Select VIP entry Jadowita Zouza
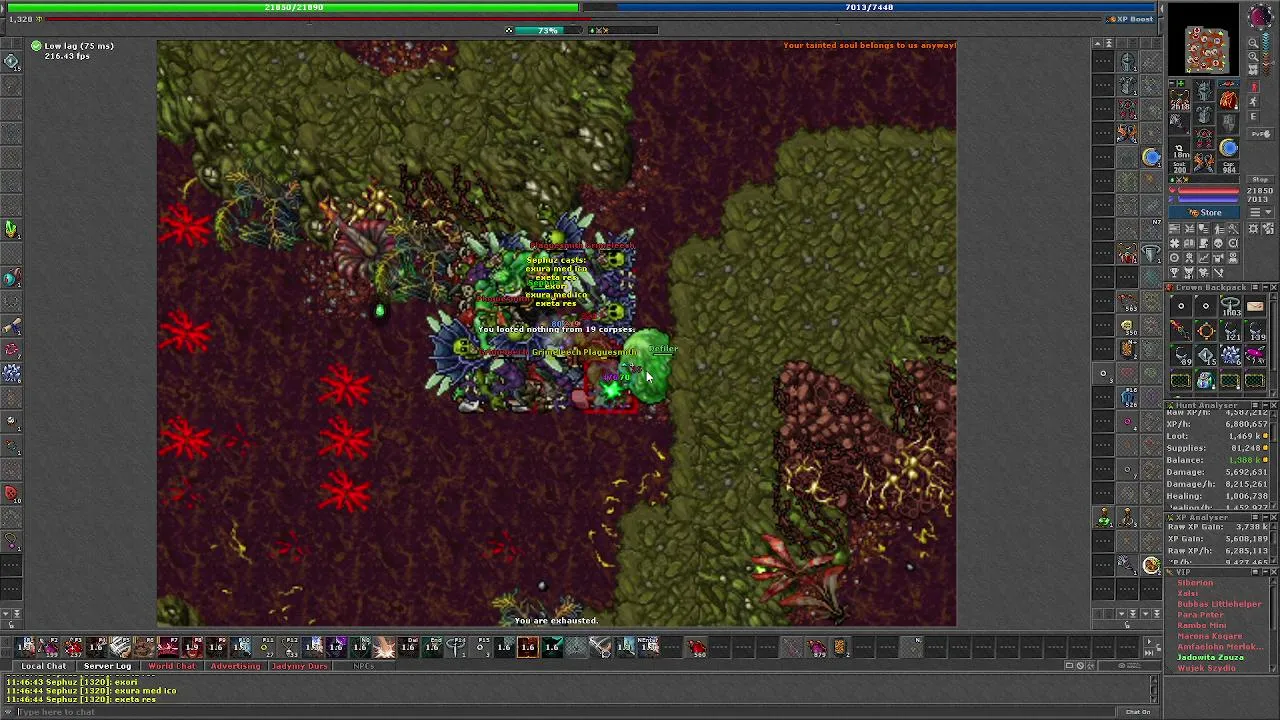The image size is (1280, 720). tap(1210, 657)
